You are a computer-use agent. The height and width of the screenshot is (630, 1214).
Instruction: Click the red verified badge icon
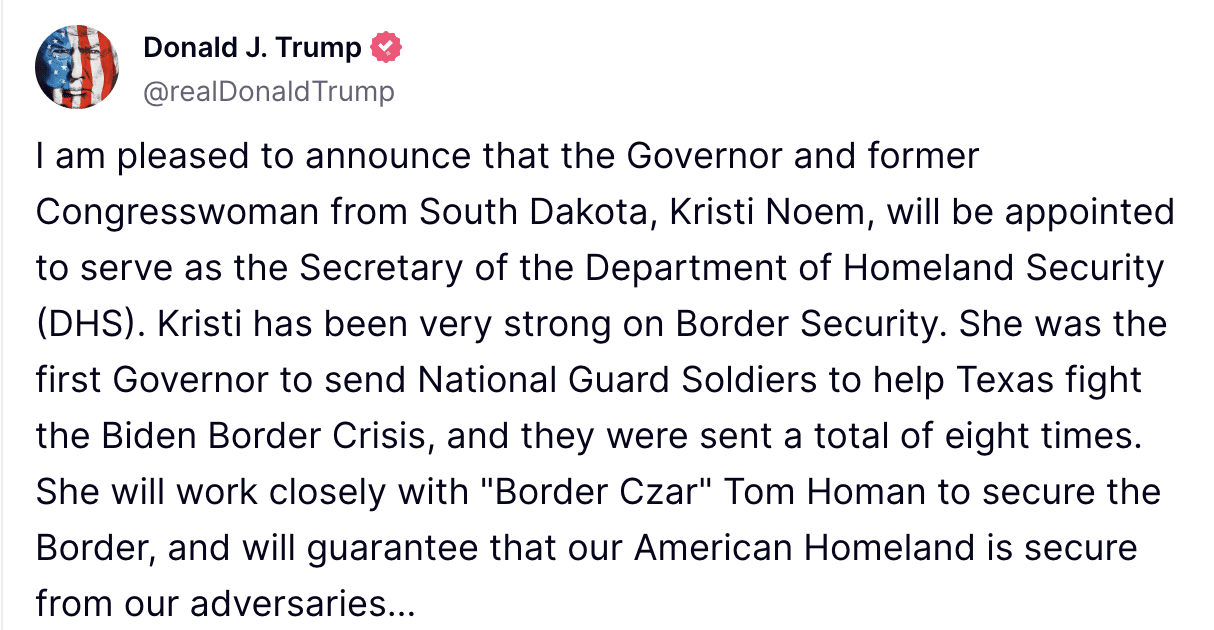(x=387, y=47)
